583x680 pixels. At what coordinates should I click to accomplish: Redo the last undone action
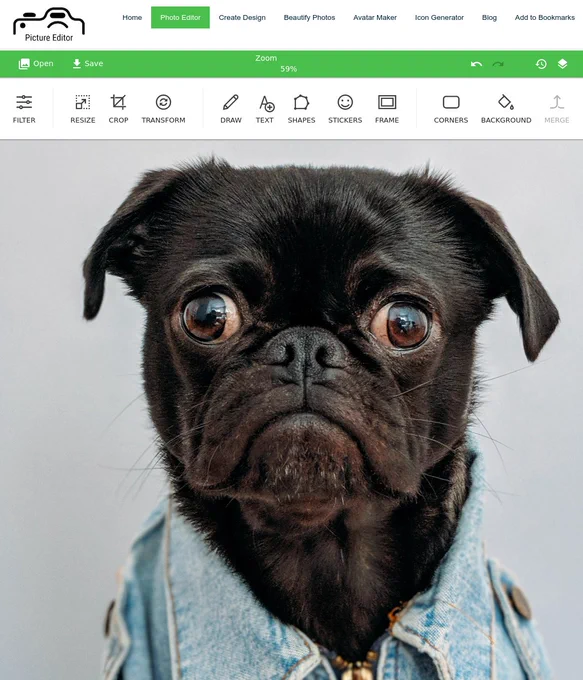(x=498, y=64)
